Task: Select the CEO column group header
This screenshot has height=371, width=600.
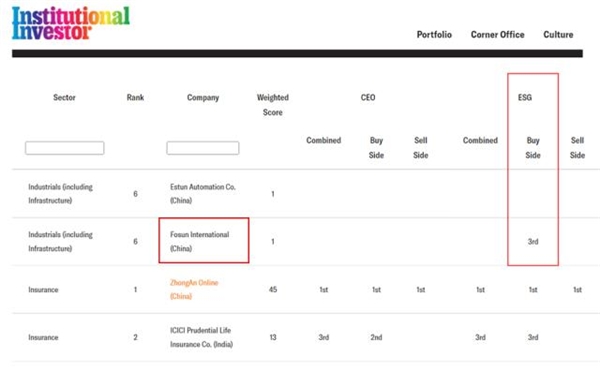Action: pos(368,98)
